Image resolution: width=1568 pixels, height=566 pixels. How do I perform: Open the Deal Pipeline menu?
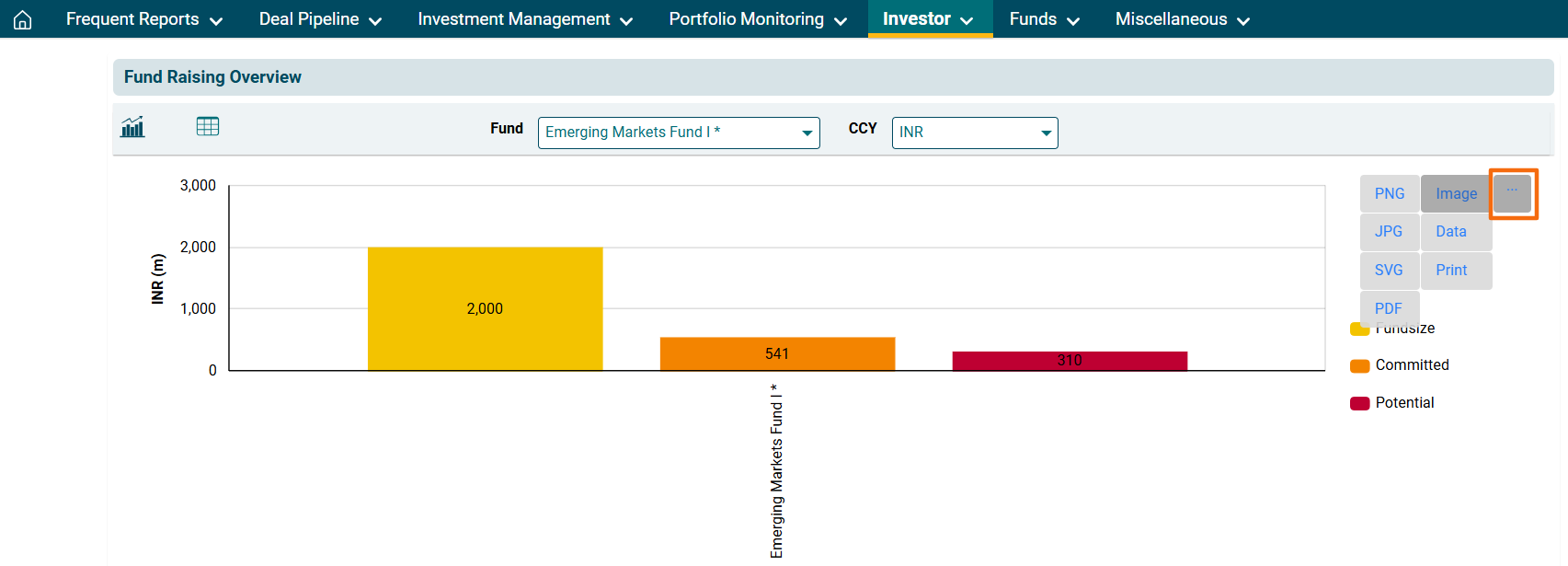(x=319, y=19)
